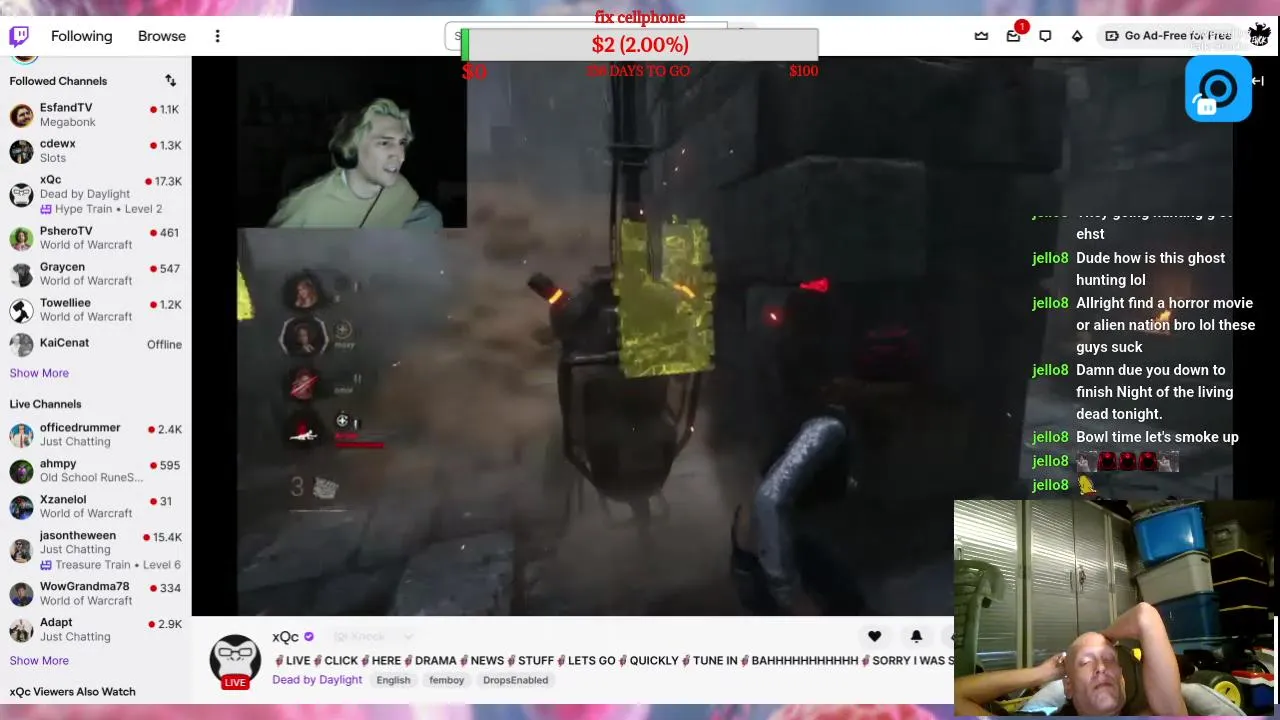Screen dimensions: 1280x720
Task: Click the English tag
Action: coord(393,680)
